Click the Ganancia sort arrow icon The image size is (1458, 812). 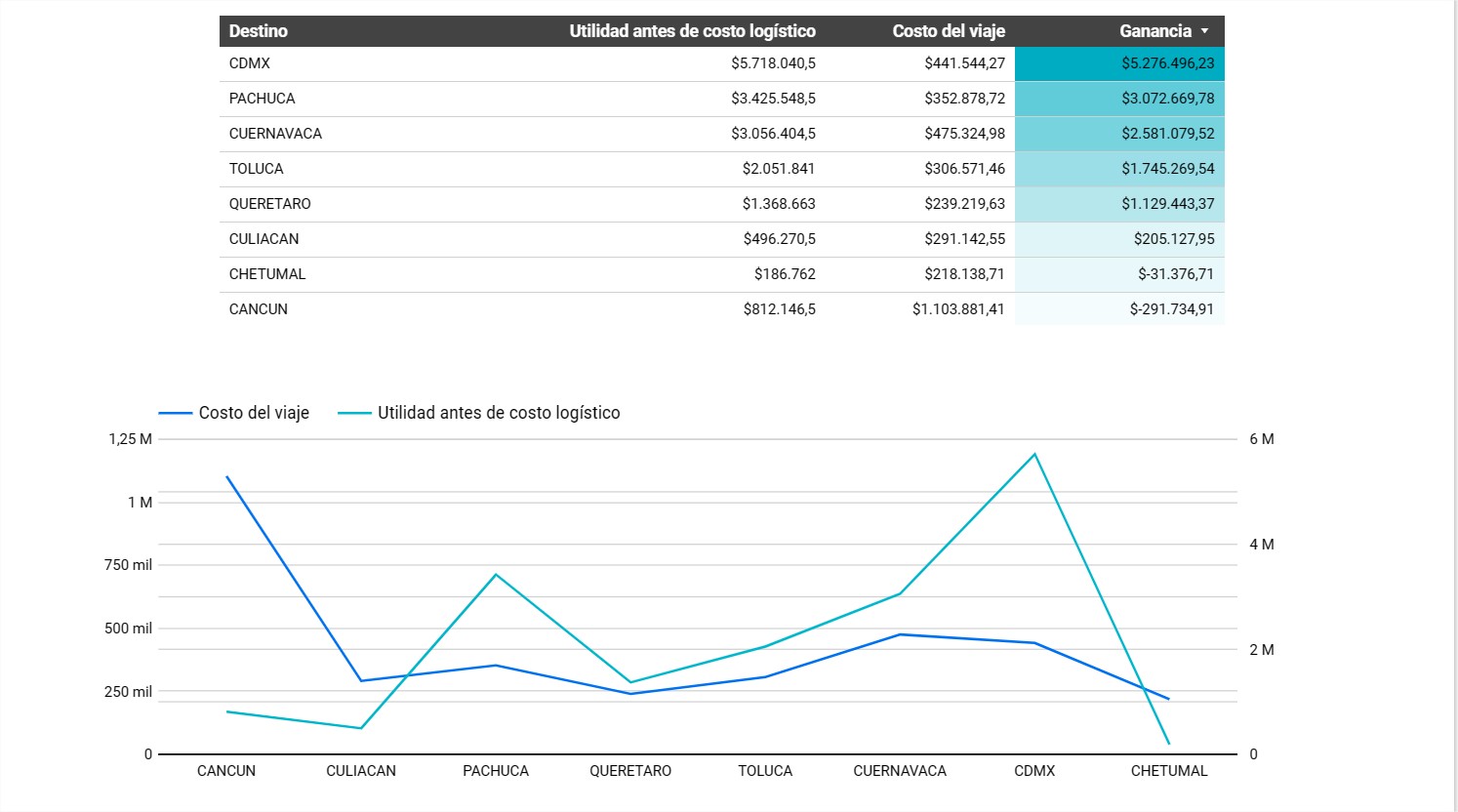(1204, 31)
